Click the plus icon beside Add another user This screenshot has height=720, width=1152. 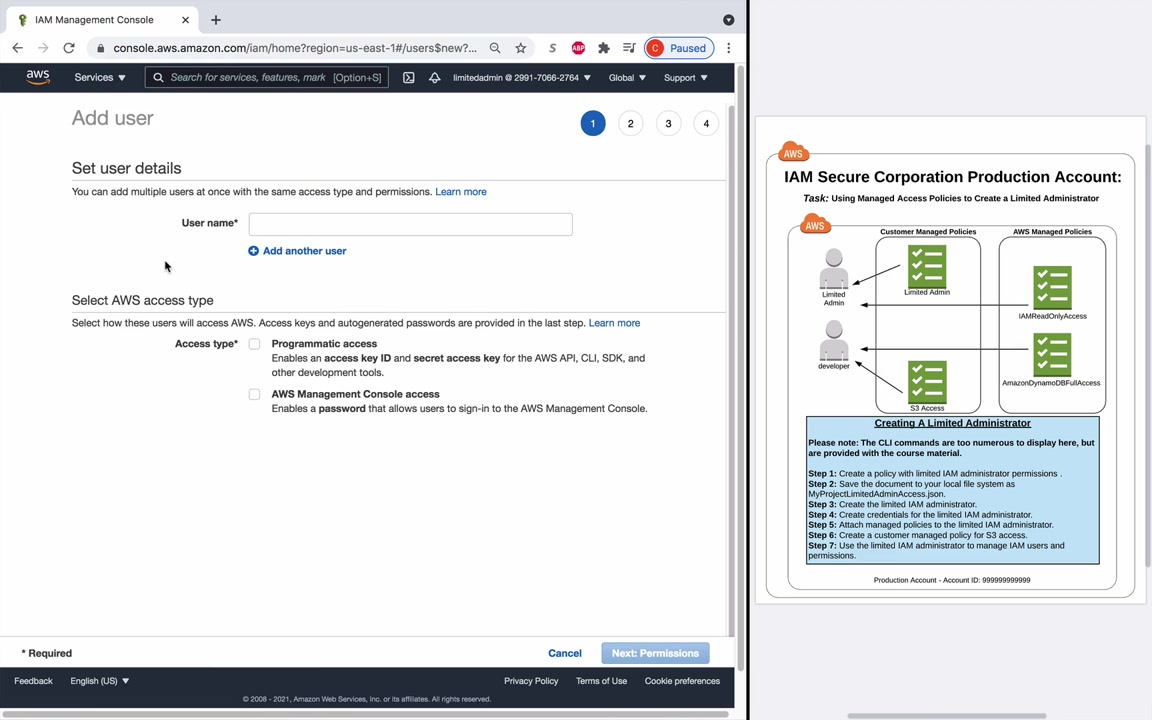pos(253,251)
